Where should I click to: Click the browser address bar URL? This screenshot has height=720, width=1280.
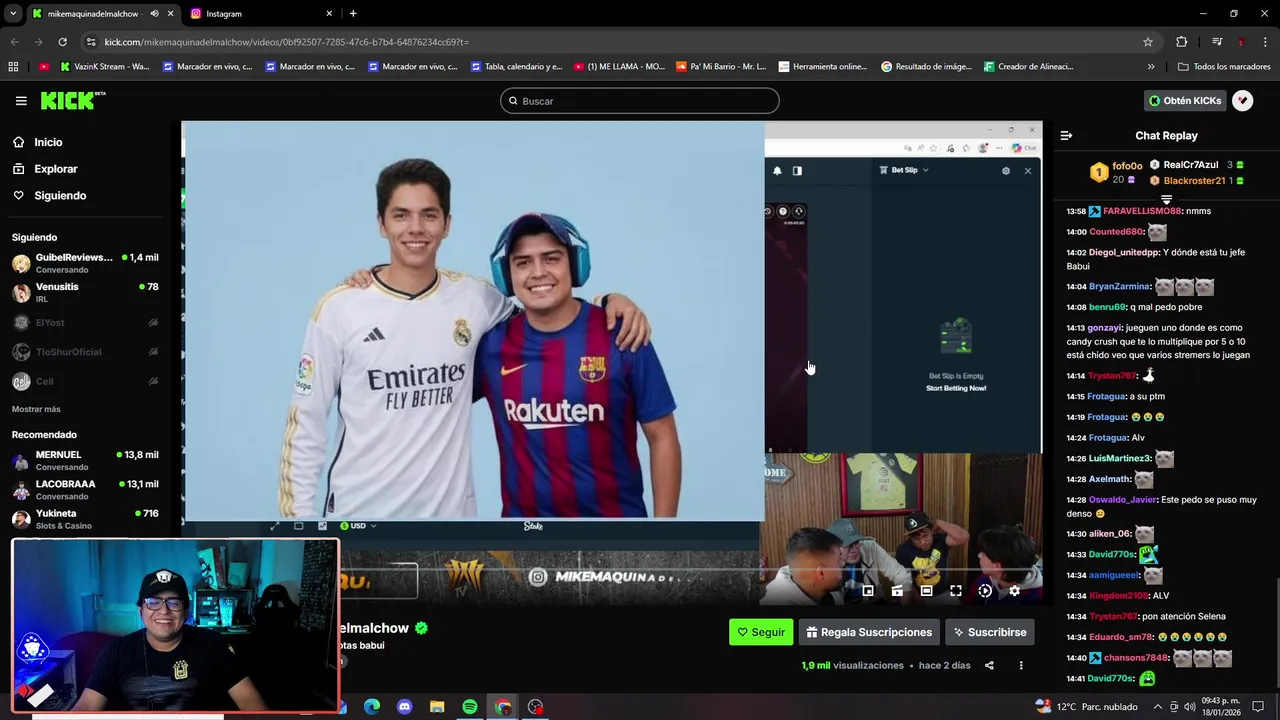pos(287,42)
